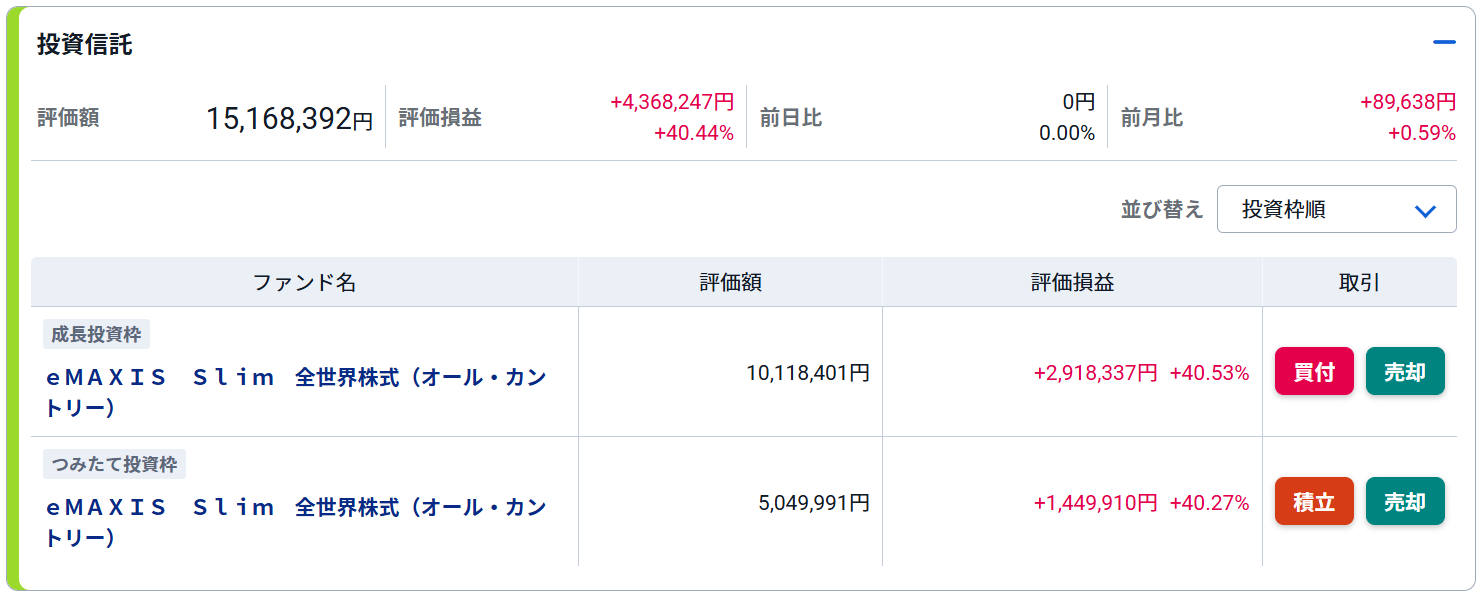The height and width of the screenshot is (592, 1480).
Task: Click 売却 in the つみたて投資枠 row
Action: click(1405, 502)
